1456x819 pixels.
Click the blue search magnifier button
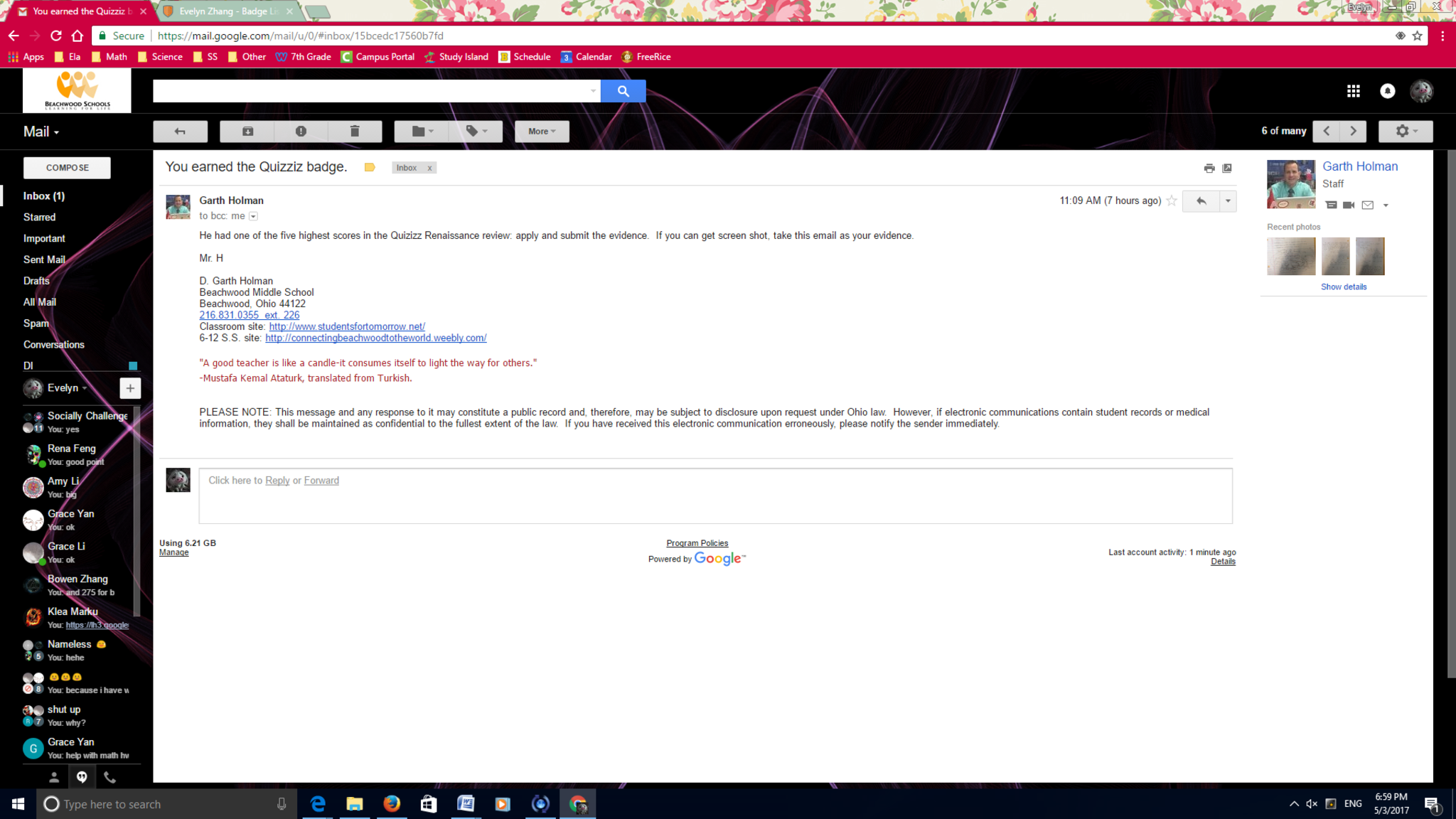(x=623, y=91)
